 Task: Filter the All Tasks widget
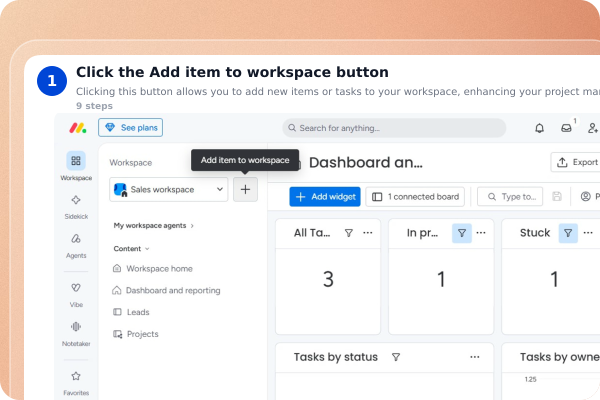pos(349,233)
